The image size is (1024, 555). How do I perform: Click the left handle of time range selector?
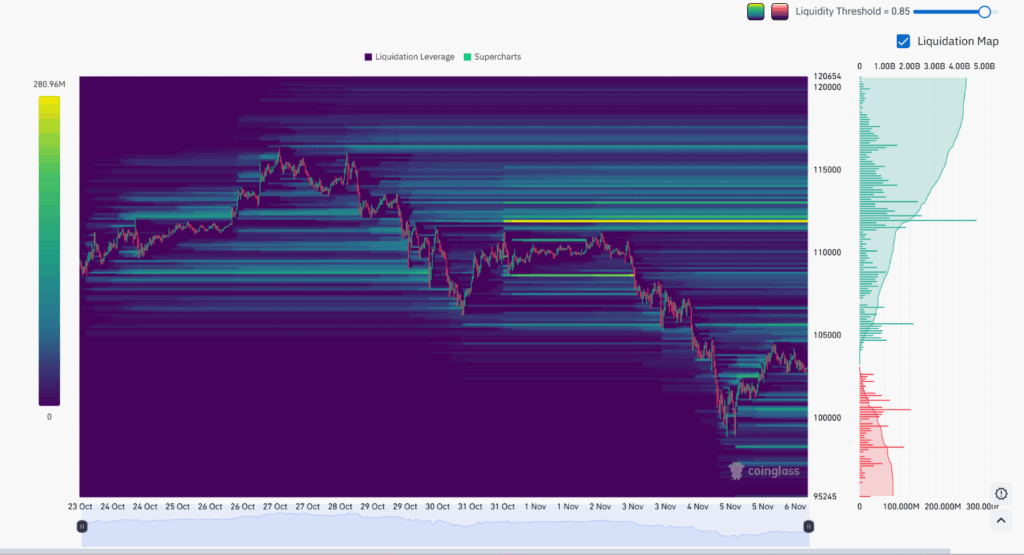(83, 525)
